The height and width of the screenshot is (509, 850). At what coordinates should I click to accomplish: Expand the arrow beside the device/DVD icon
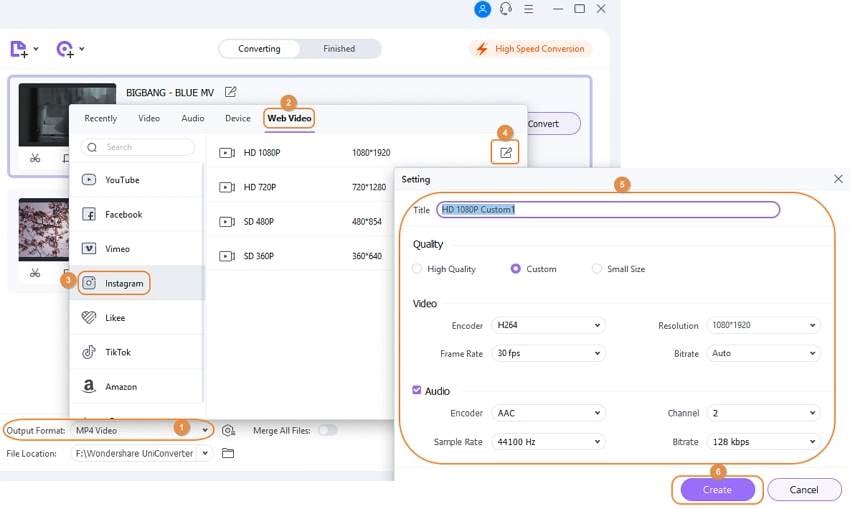(x=82, y=49)
